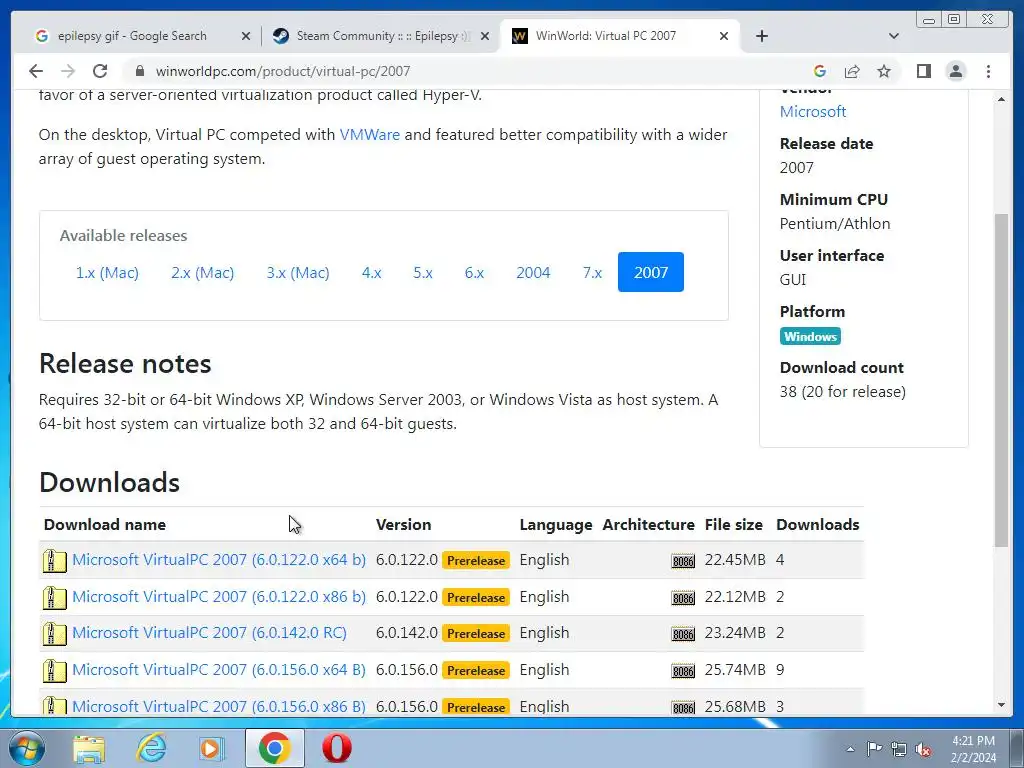The image size is (1024, 768).
Task: Click the active 2007 release button
Action: [x=650, y=272]
